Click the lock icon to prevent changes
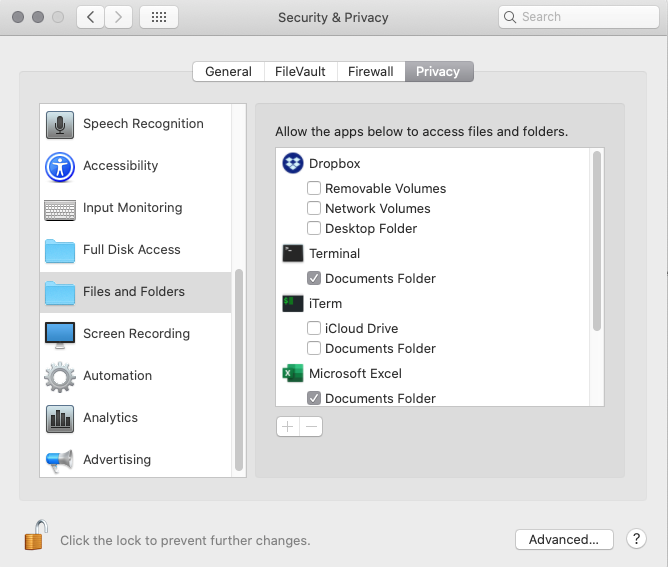Screen dimensions: 668x567 (36, 535)
